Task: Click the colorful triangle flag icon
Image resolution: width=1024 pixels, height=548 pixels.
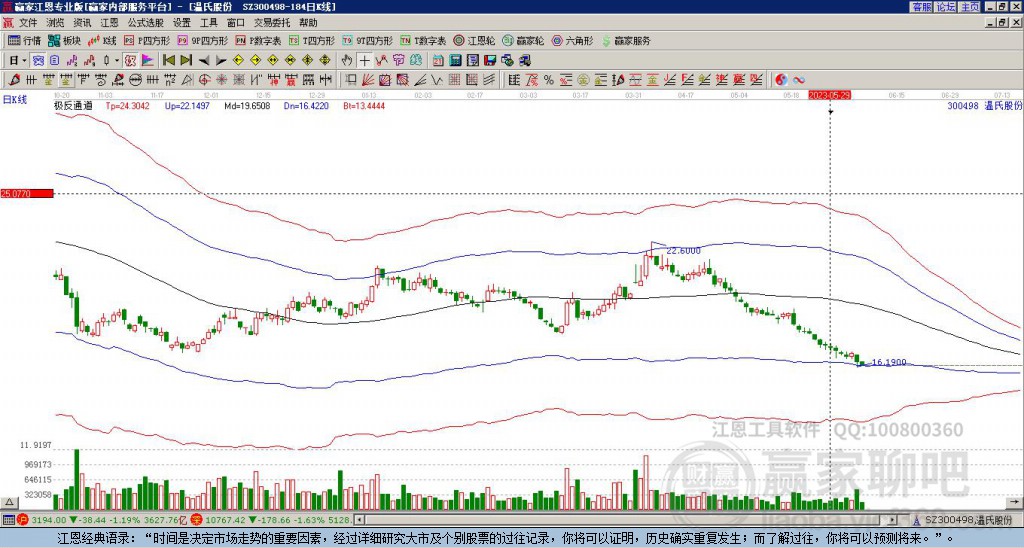Action: tap(148, 61)
